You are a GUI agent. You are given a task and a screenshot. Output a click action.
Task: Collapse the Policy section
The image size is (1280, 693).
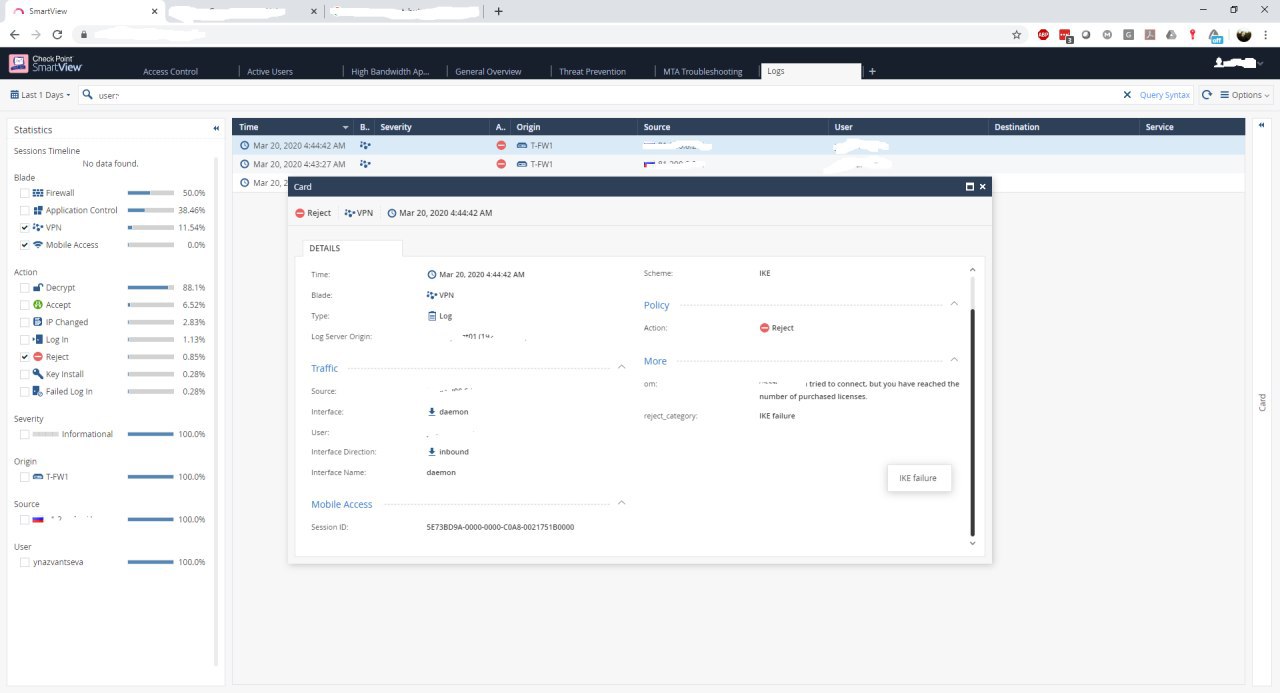point(954,304)
